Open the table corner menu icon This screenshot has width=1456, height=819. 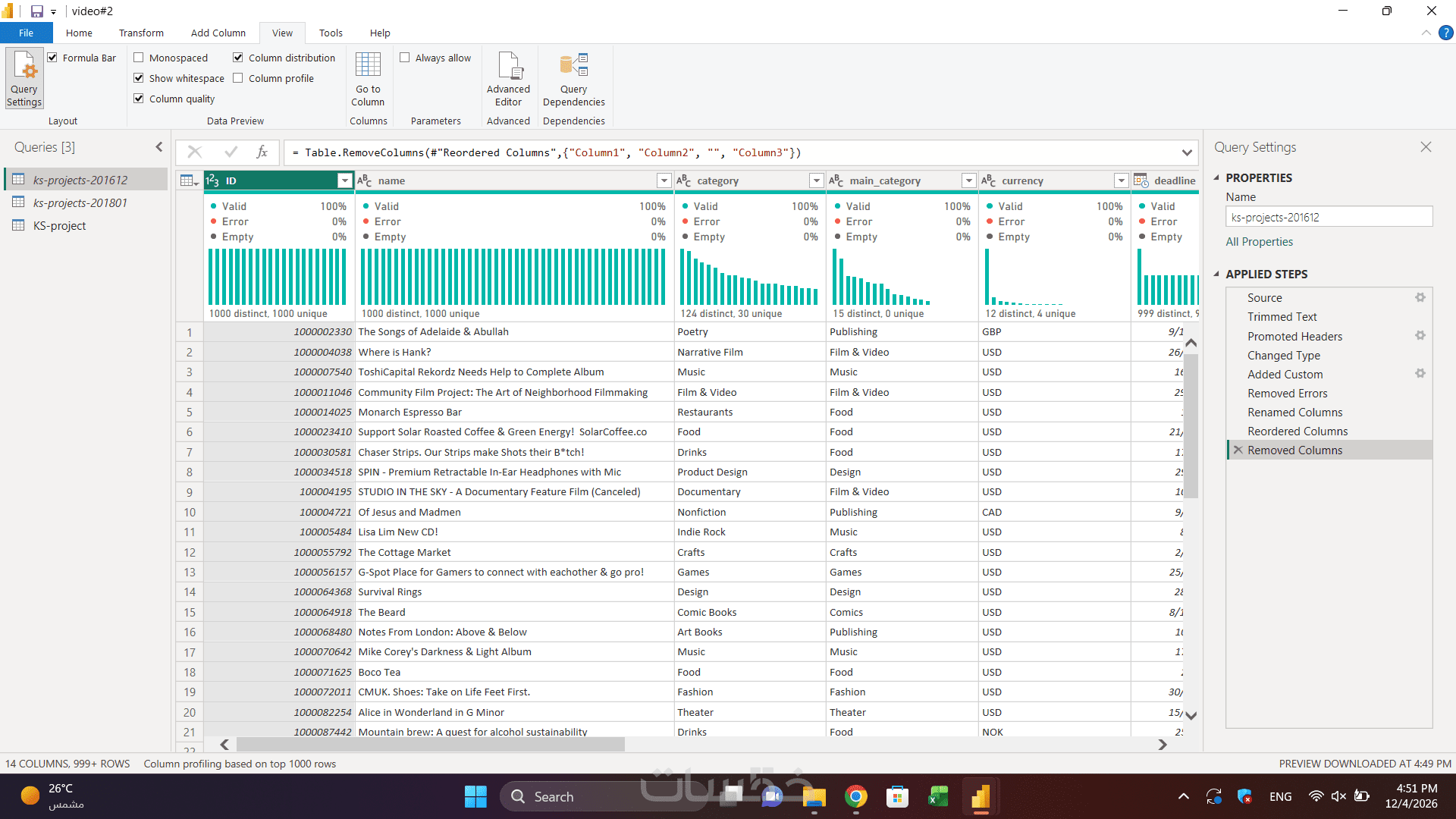click(190, 180)
